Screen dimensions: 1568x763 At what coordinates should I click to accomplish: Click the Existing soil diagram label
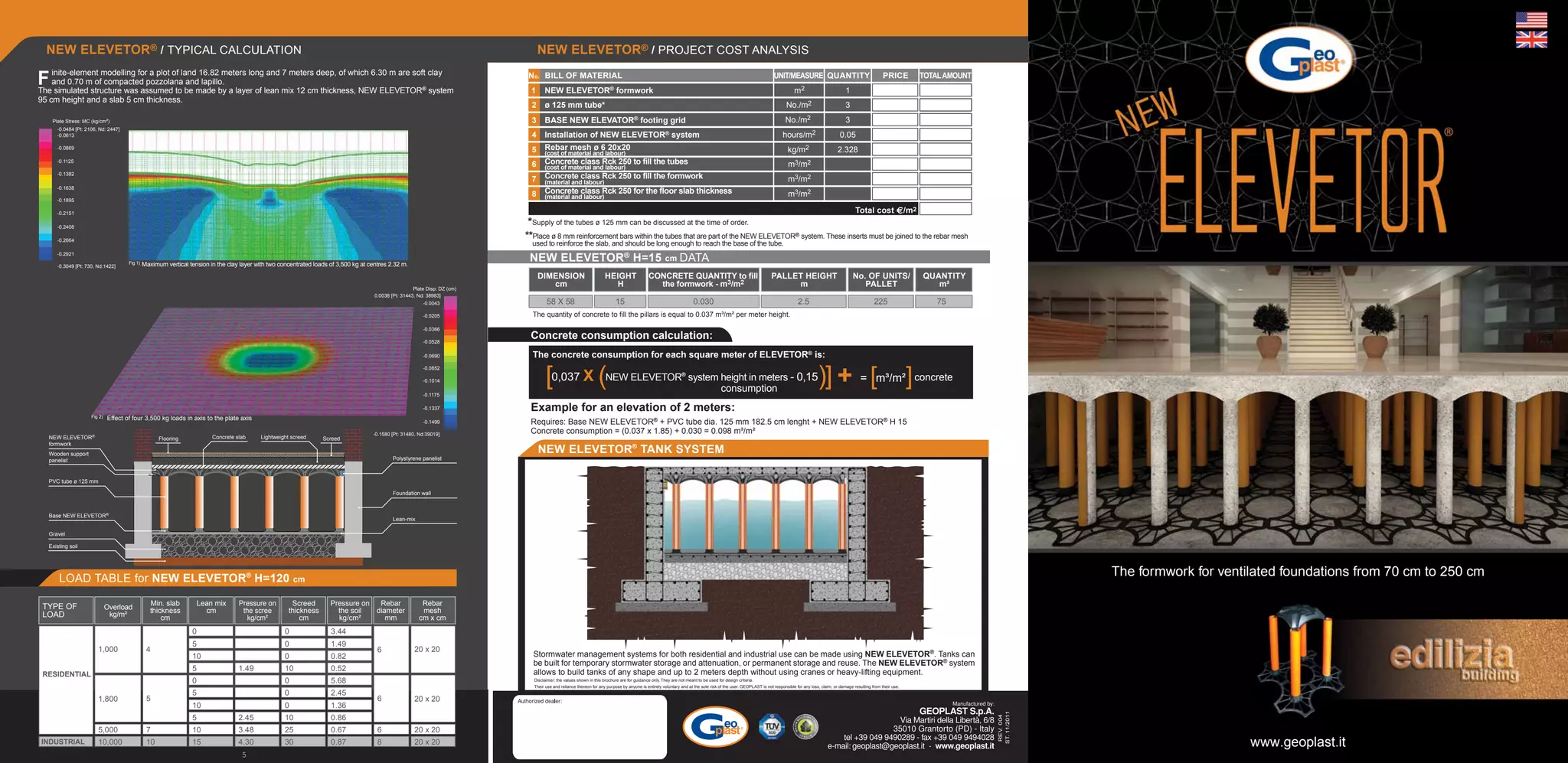click(63, 546)
